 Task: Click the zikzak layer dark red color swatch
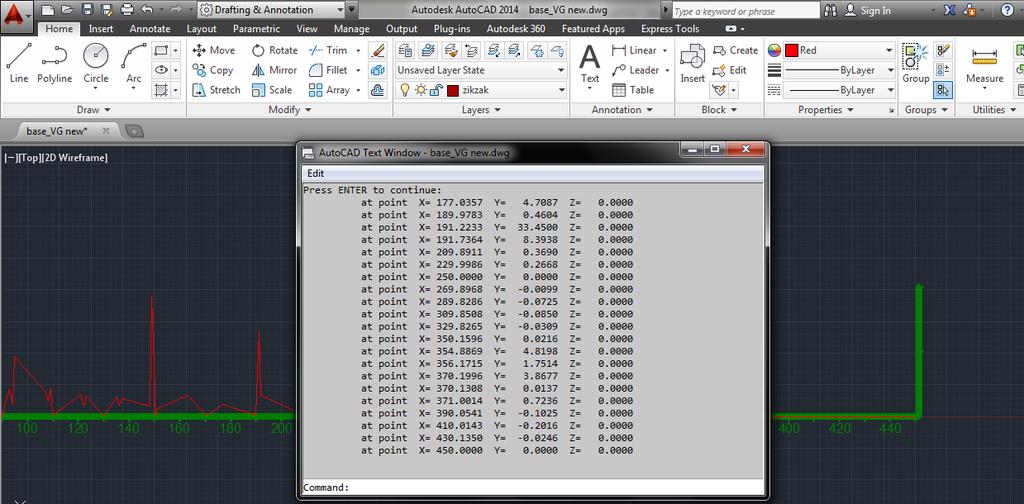coord(453,91)
